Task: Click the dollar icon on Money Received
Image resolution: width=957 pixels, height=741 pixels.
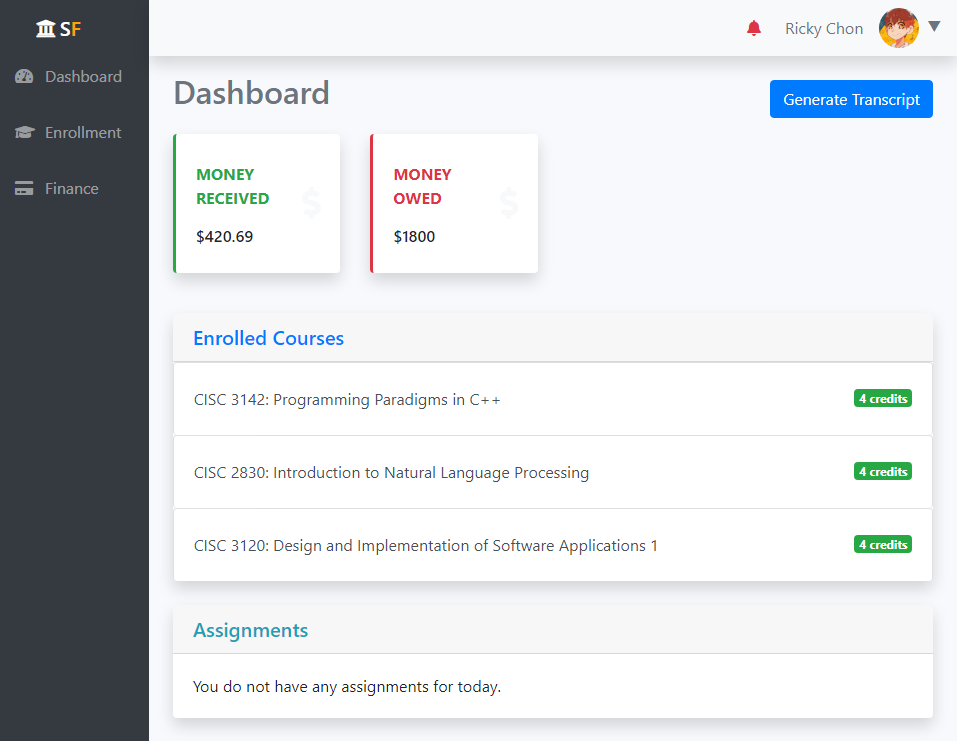Action: [311, 203]
